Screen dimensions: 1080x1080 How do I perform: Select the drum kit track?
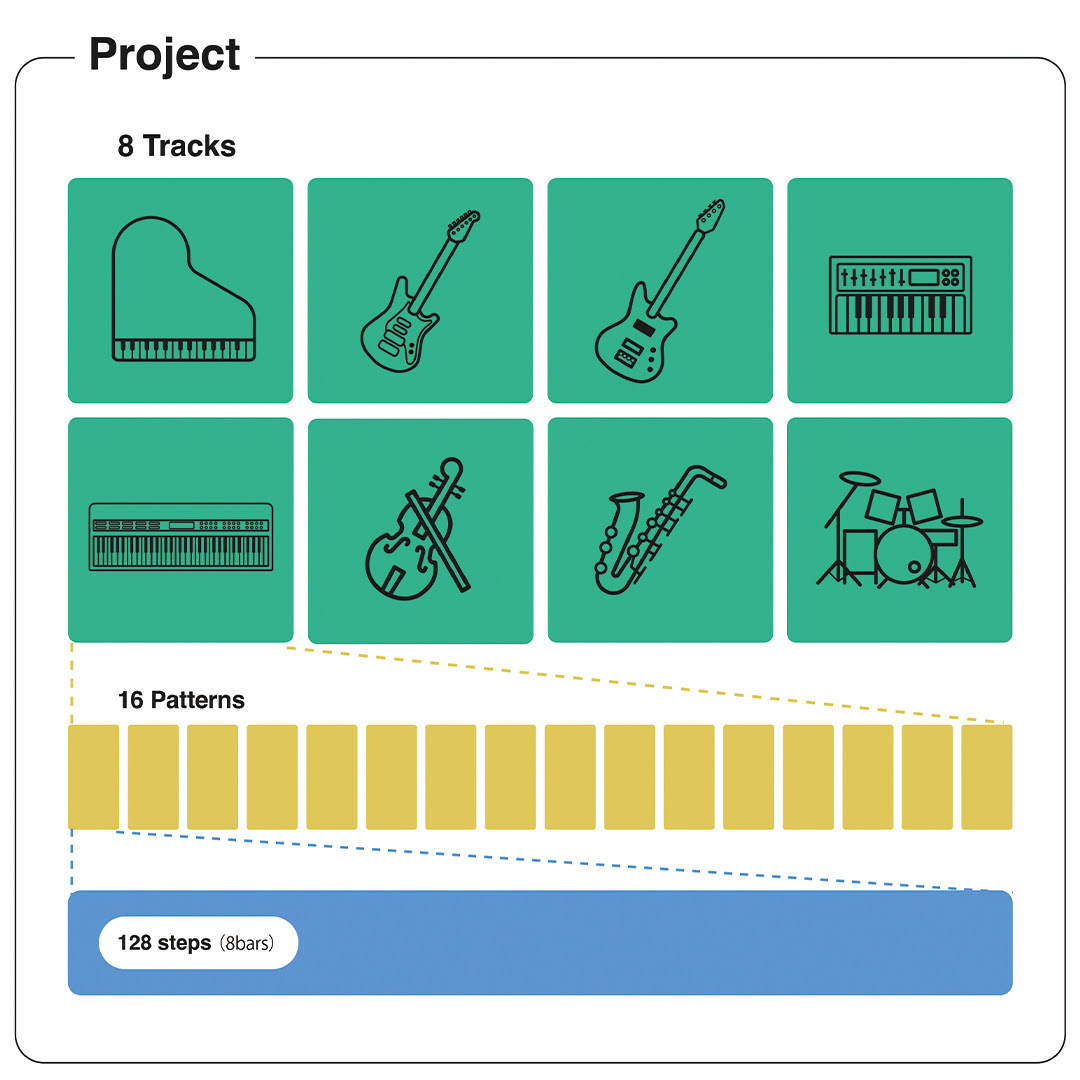(x=900, y=530)
